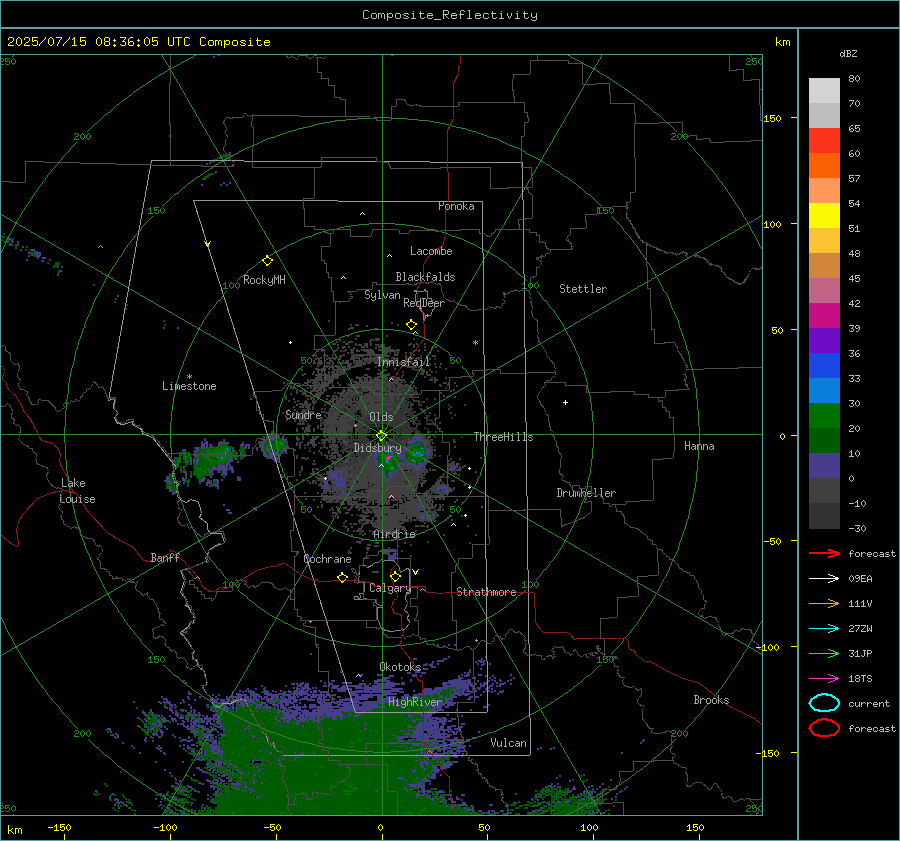Click the cyan current ellipse legend icon
Viewport: 900px width, 841px height.
(824, 703)
